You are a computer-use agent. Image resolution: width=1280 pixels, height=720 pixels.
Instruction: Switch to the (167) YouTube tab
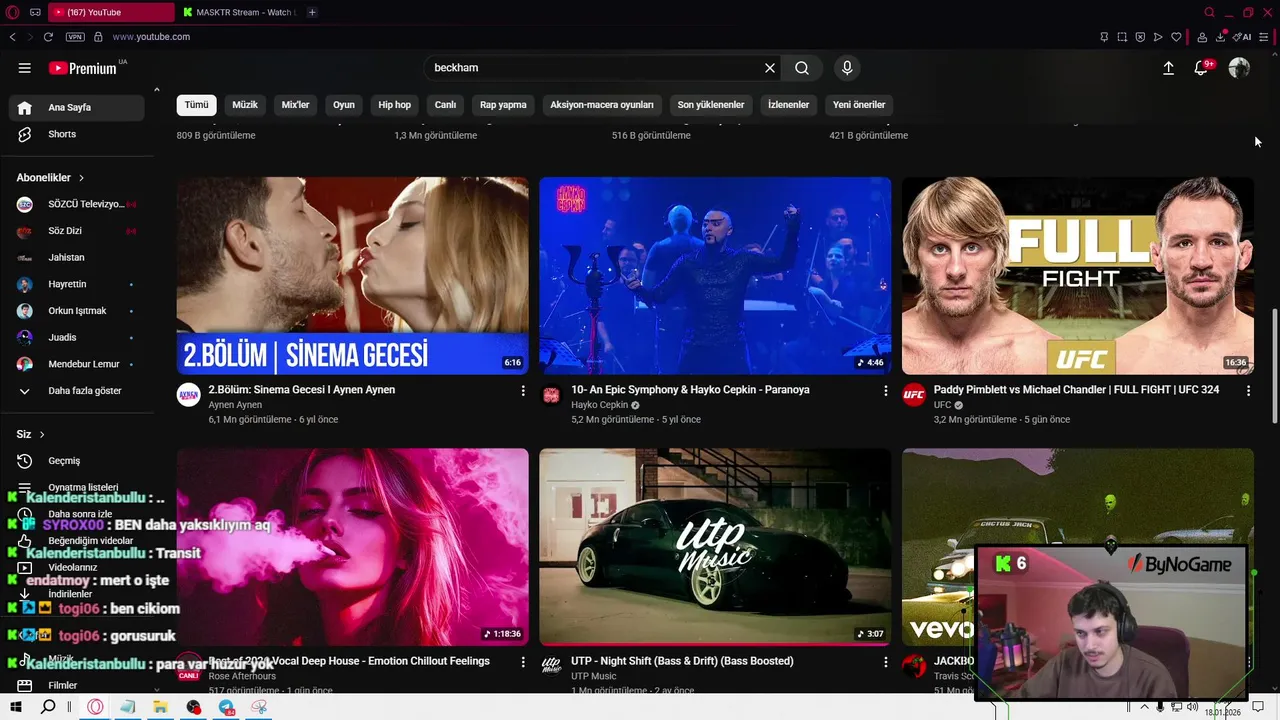[110, 12]
